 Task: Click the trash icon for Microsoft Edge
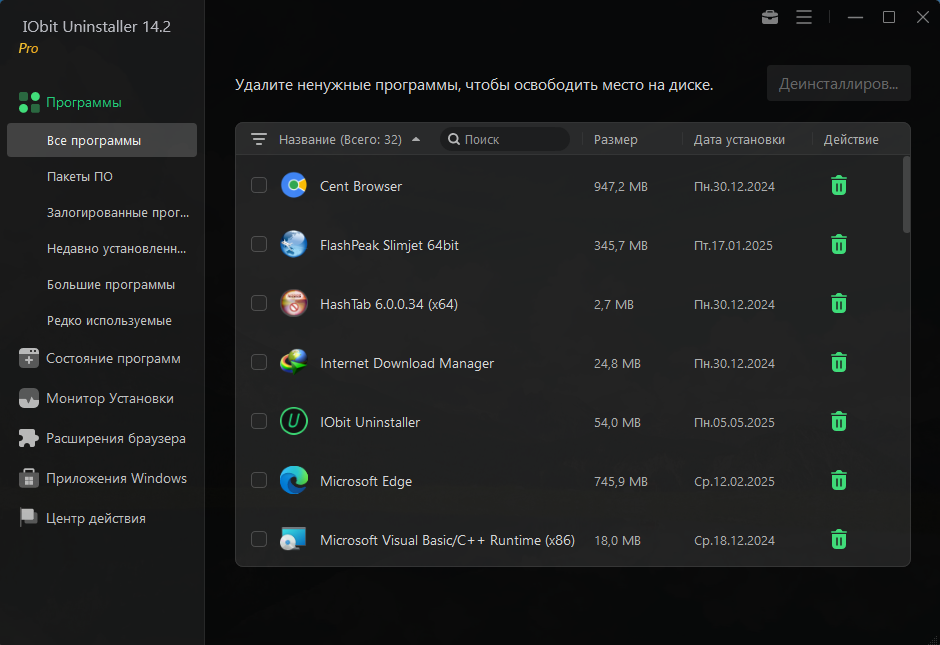(839, 481)
